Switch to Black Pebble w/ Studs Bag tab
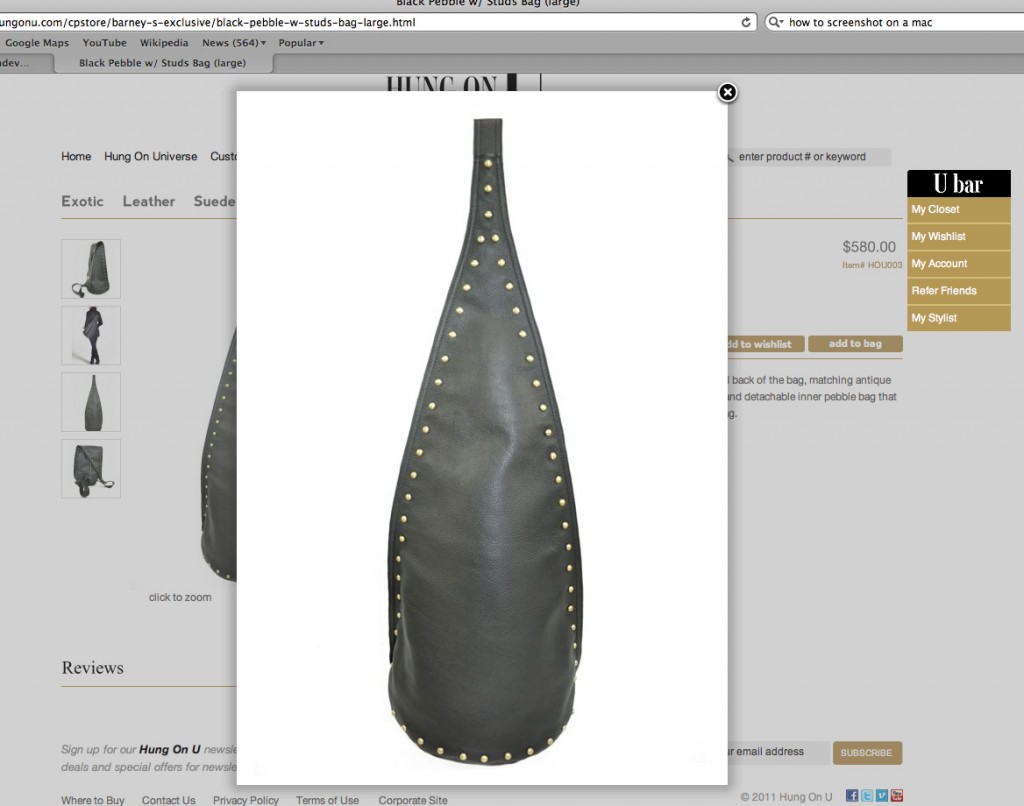 (162, 63)
